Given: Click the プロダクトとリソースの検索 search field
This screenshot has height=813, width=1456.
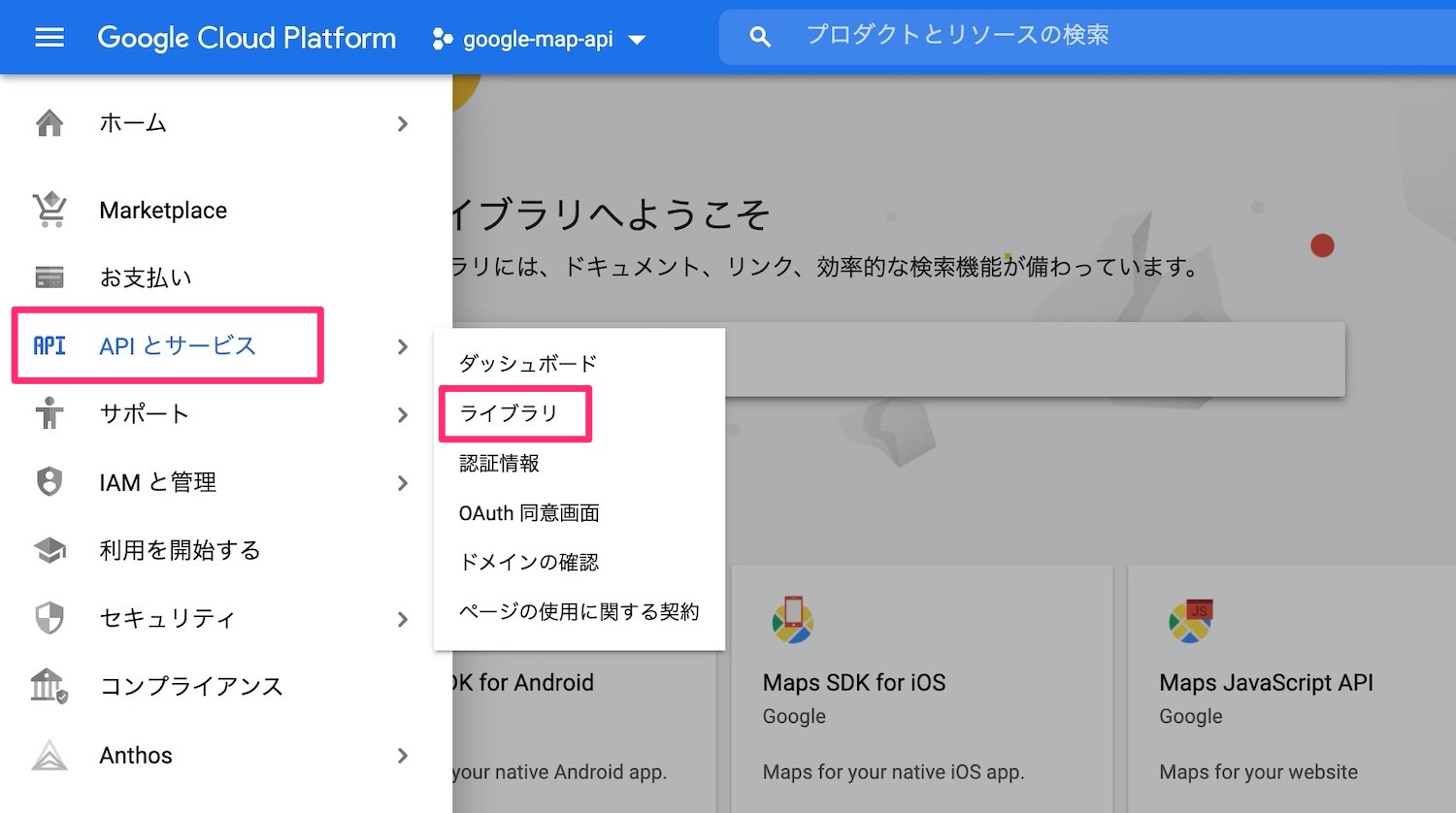Looking at the screenshot, I should point(959,37).
